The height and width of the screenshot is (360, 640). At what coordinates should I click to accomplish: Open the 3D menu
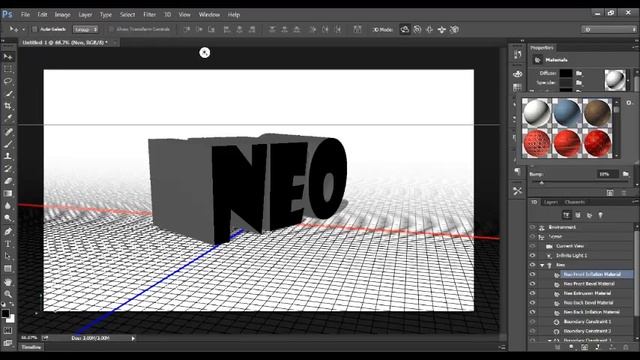[167, 15]
